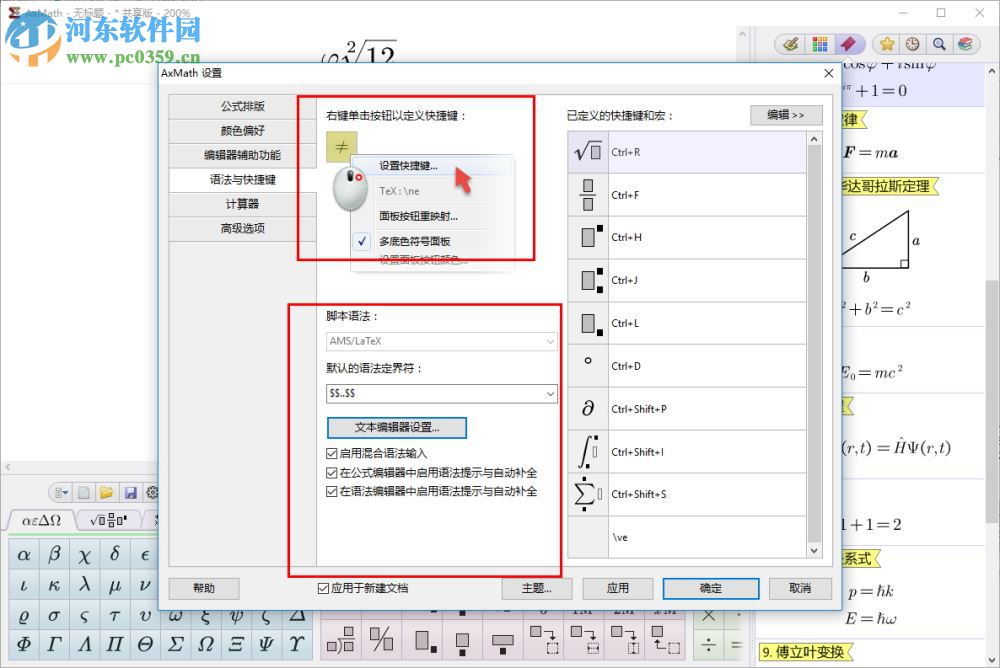1000x668 pixels.
Task: Open favorites via the star icon
Action: [x=887, y=44]
